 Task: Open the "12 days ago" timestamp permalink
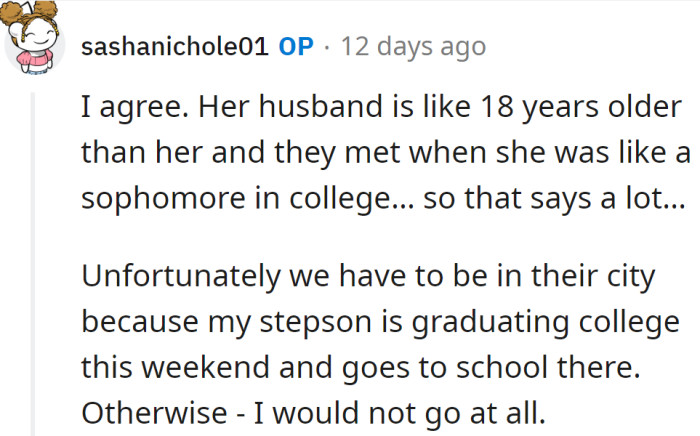coord(413,47)
